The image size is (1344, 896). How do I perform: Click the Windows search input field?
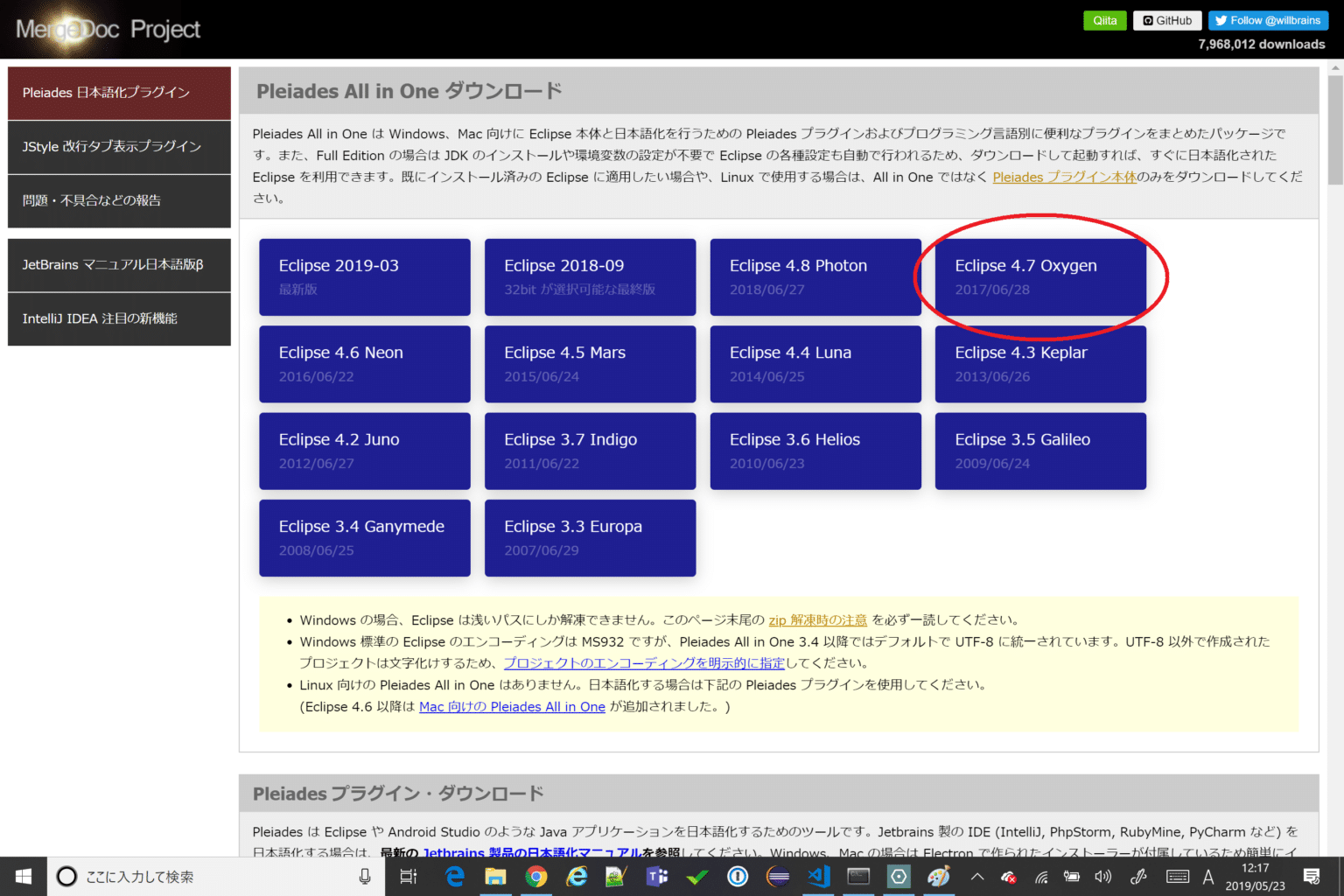pyautogui.click(x=210, y=877)
